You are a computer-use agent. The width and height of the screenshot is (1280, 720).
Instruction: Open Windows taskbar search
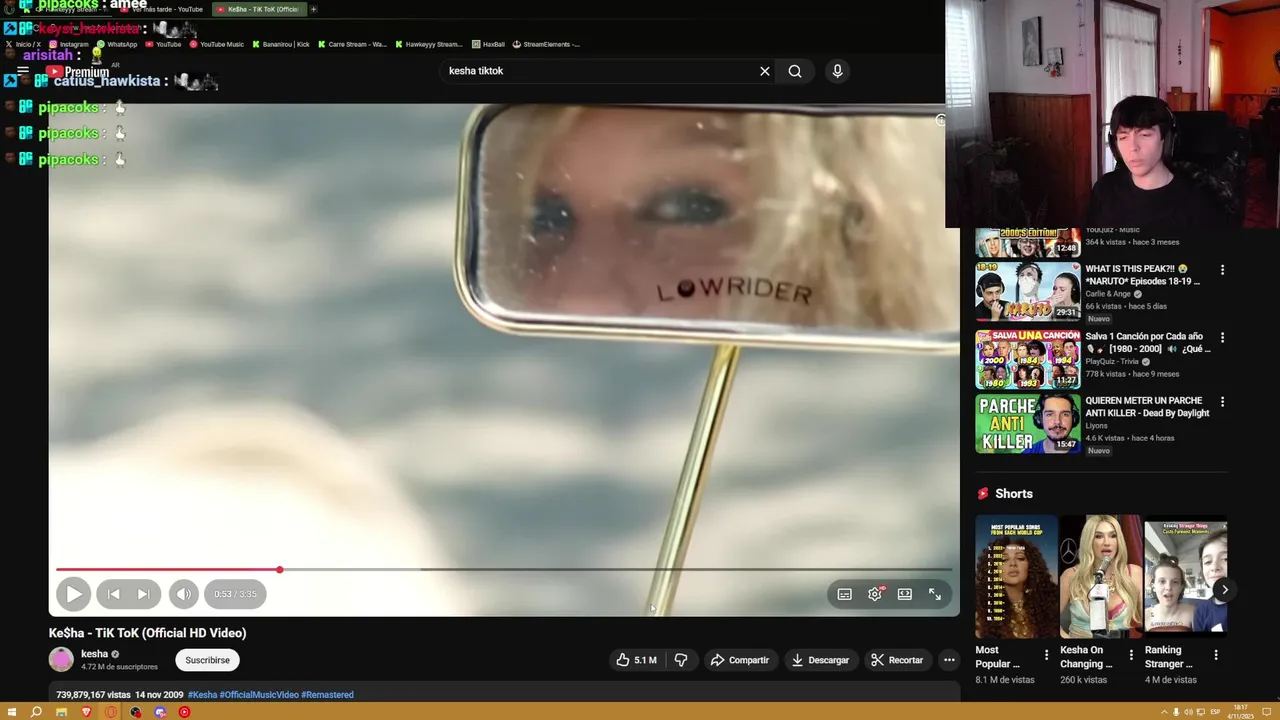coord(36,712)
